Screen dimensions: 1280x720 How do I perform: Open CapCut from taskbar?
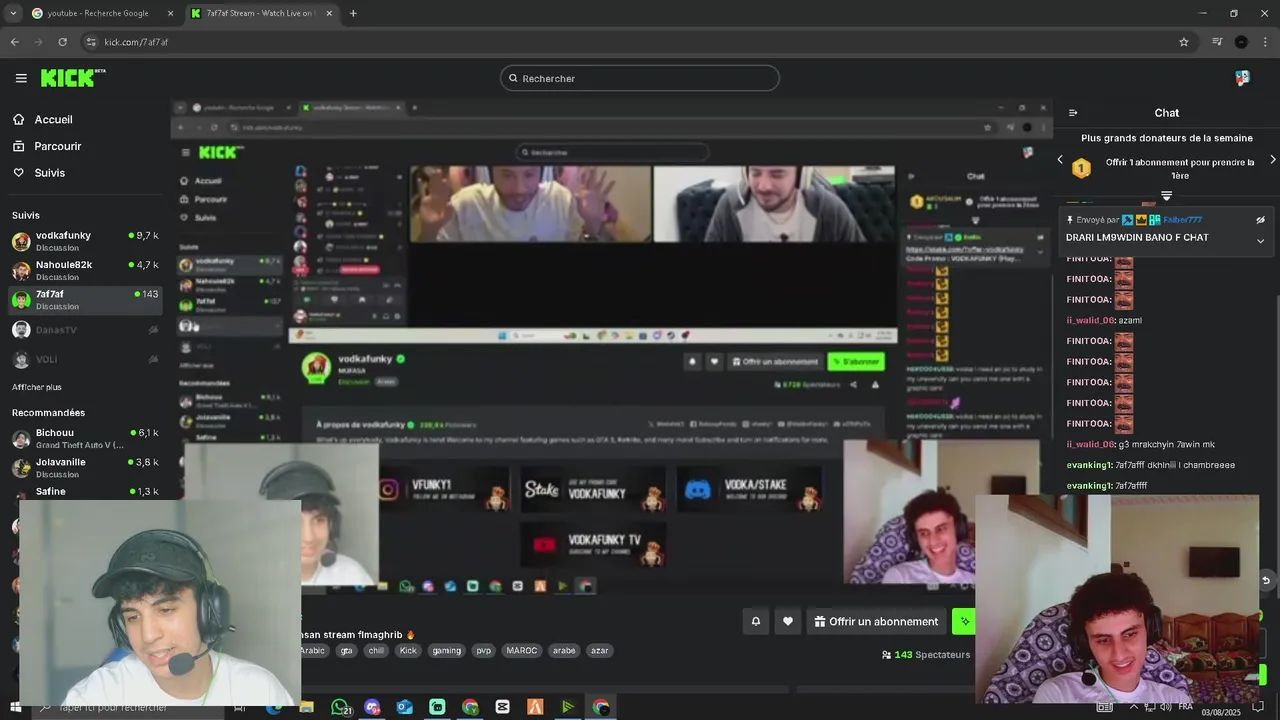(502, 707)
